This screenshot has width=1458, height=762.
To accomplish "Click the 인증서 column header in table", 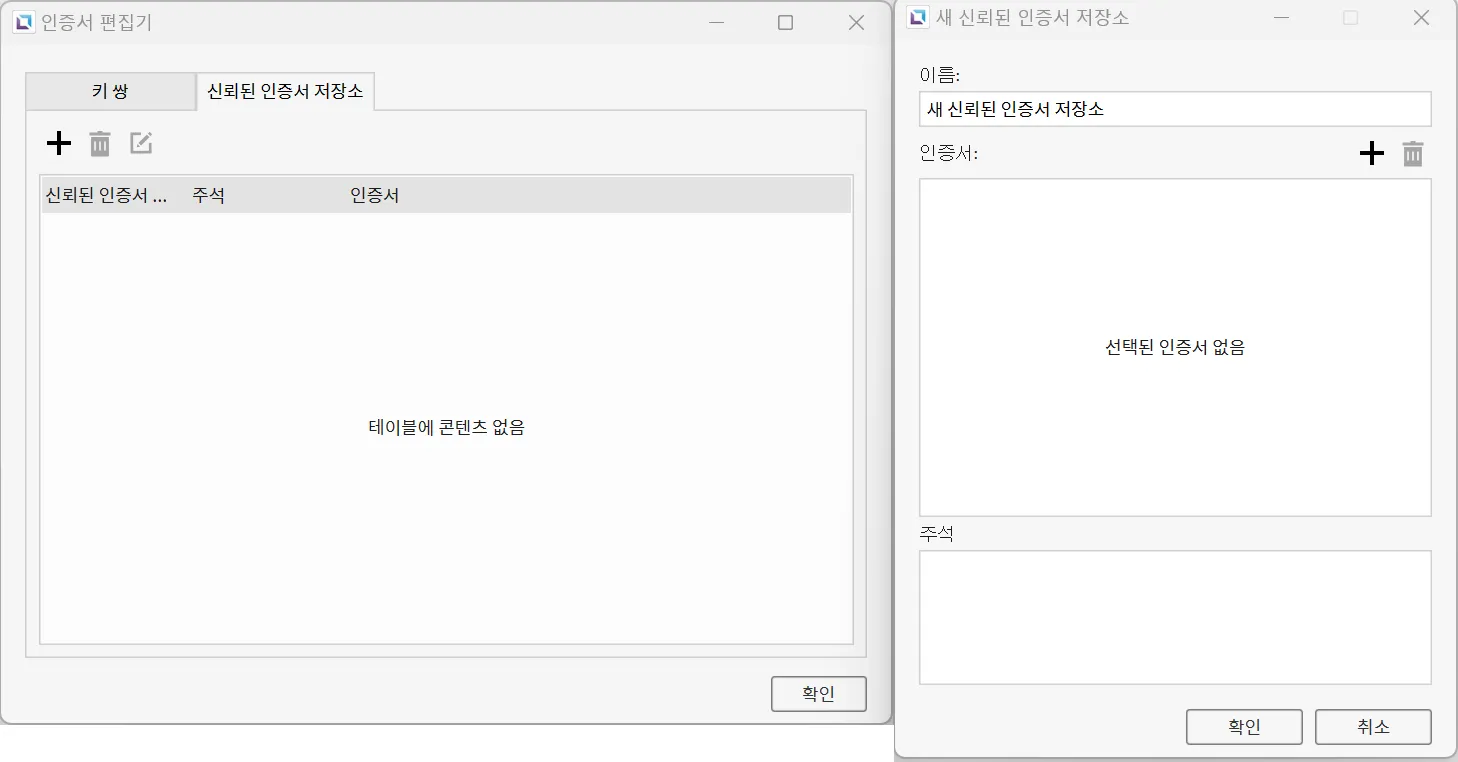I will (x=374, y=195).
